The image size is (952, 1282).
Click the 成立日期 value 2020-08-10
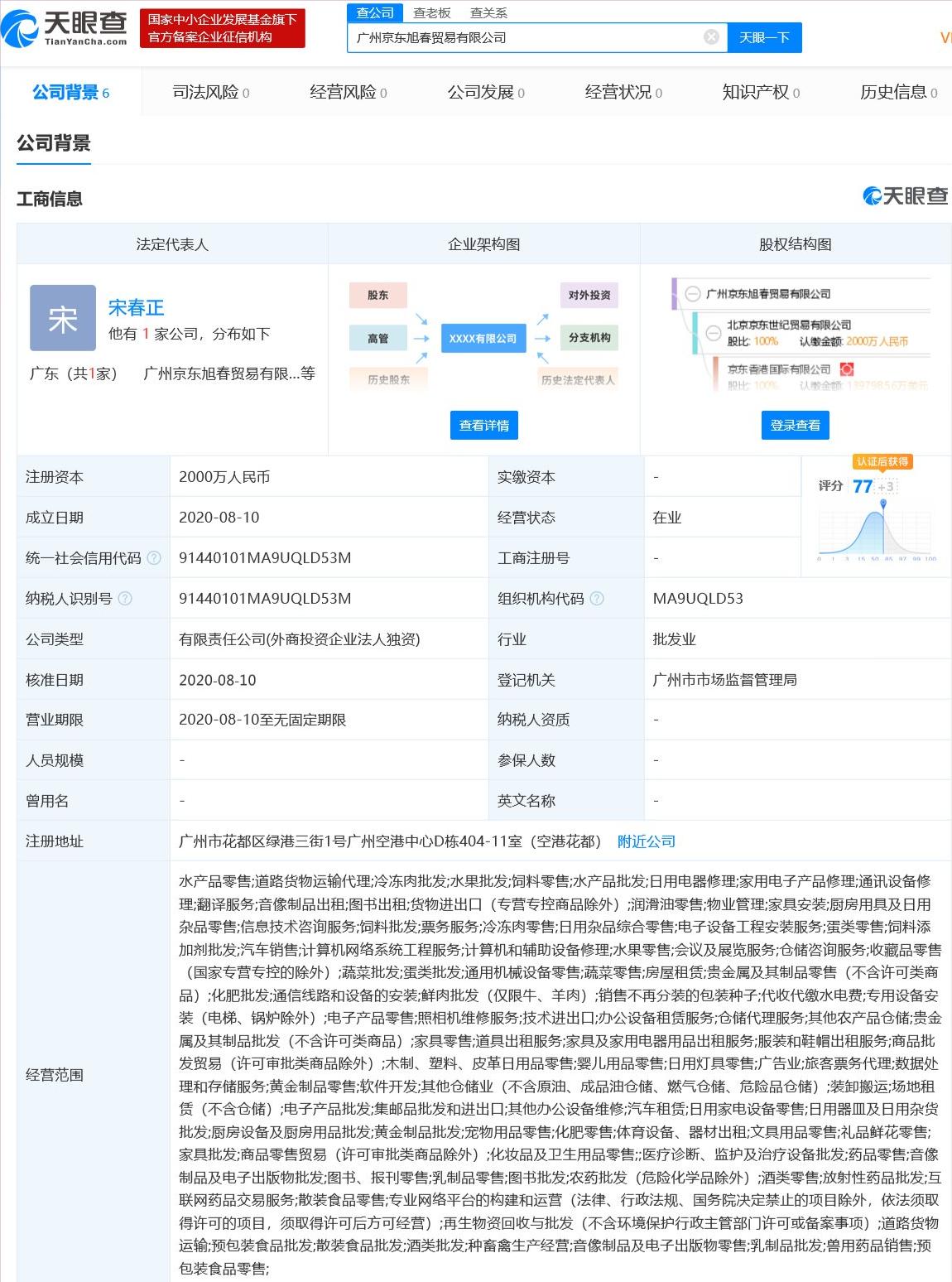coord(219,518)
